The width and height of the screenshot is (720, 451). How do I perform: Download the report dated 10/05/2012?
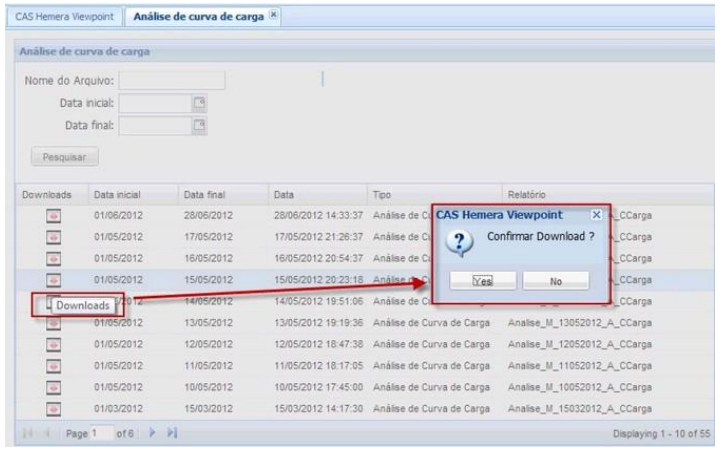point(55,387)
